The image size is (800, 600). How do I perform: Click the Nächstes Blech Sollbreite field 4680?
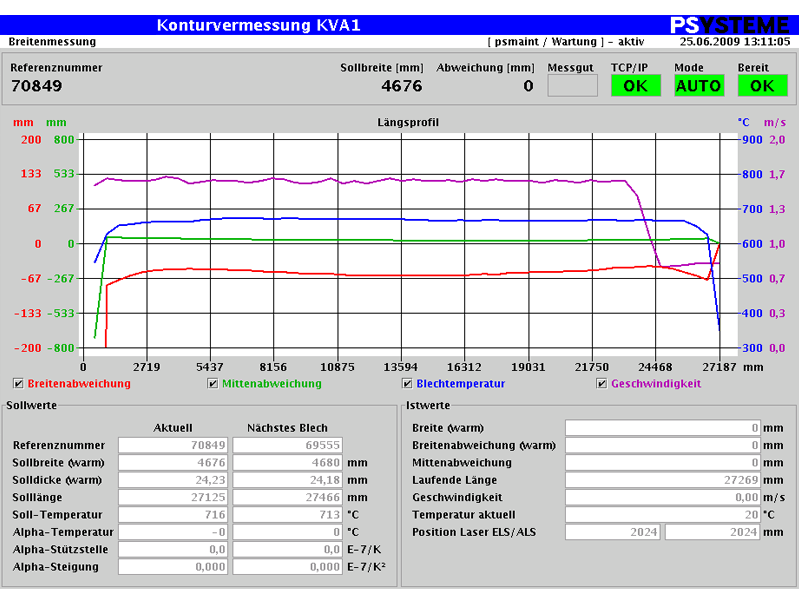pos(287,462)
